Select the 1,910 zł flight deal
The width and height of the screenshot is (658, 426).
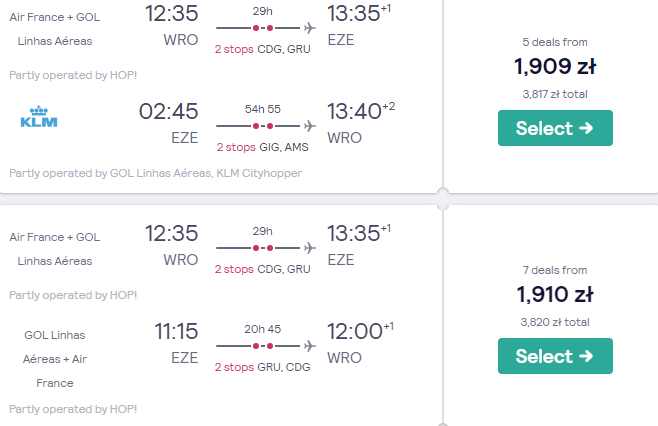click(555, 356)
